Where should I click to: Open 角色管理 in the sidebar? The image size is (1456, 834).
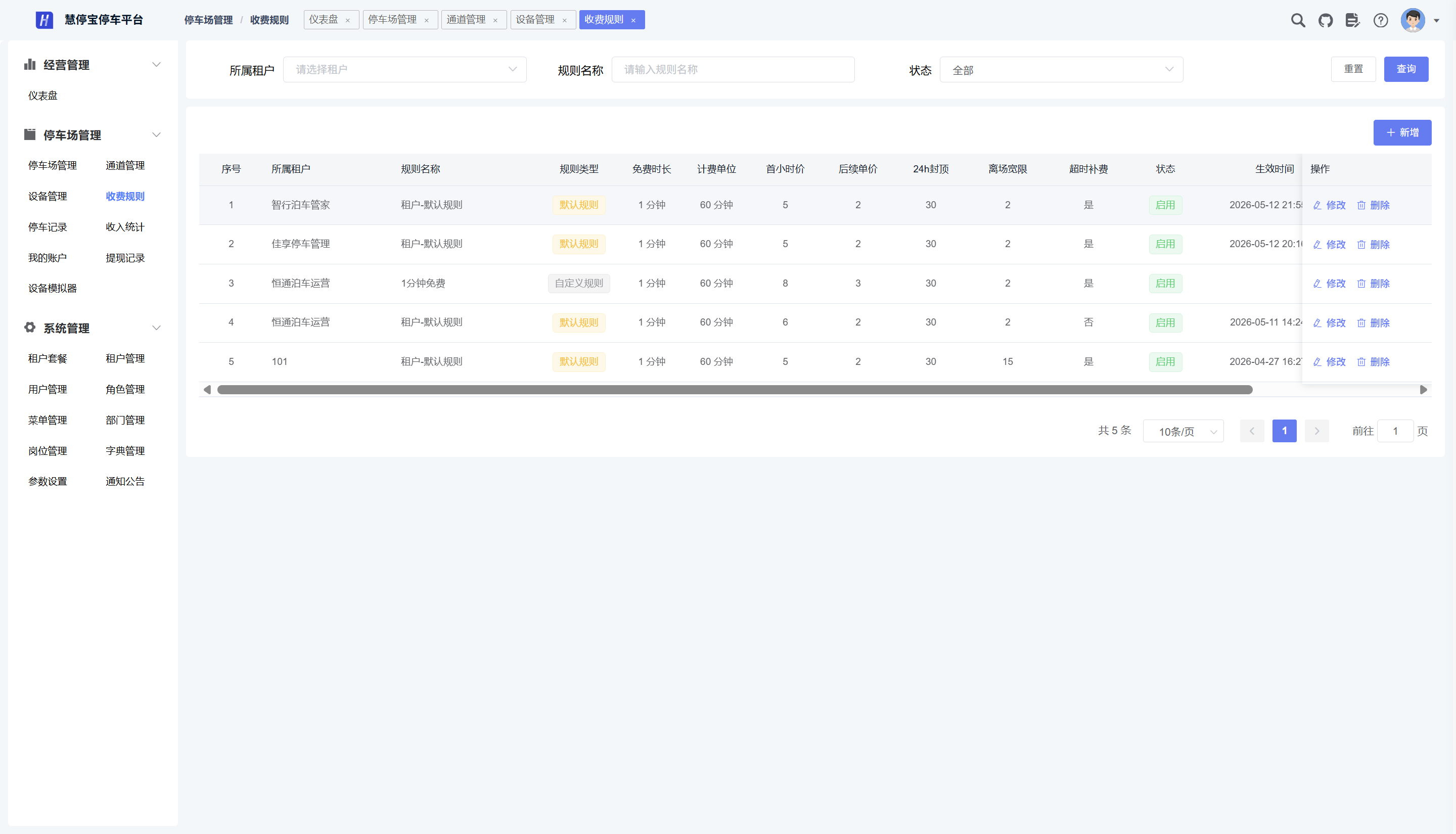click(x=125, y=390)
